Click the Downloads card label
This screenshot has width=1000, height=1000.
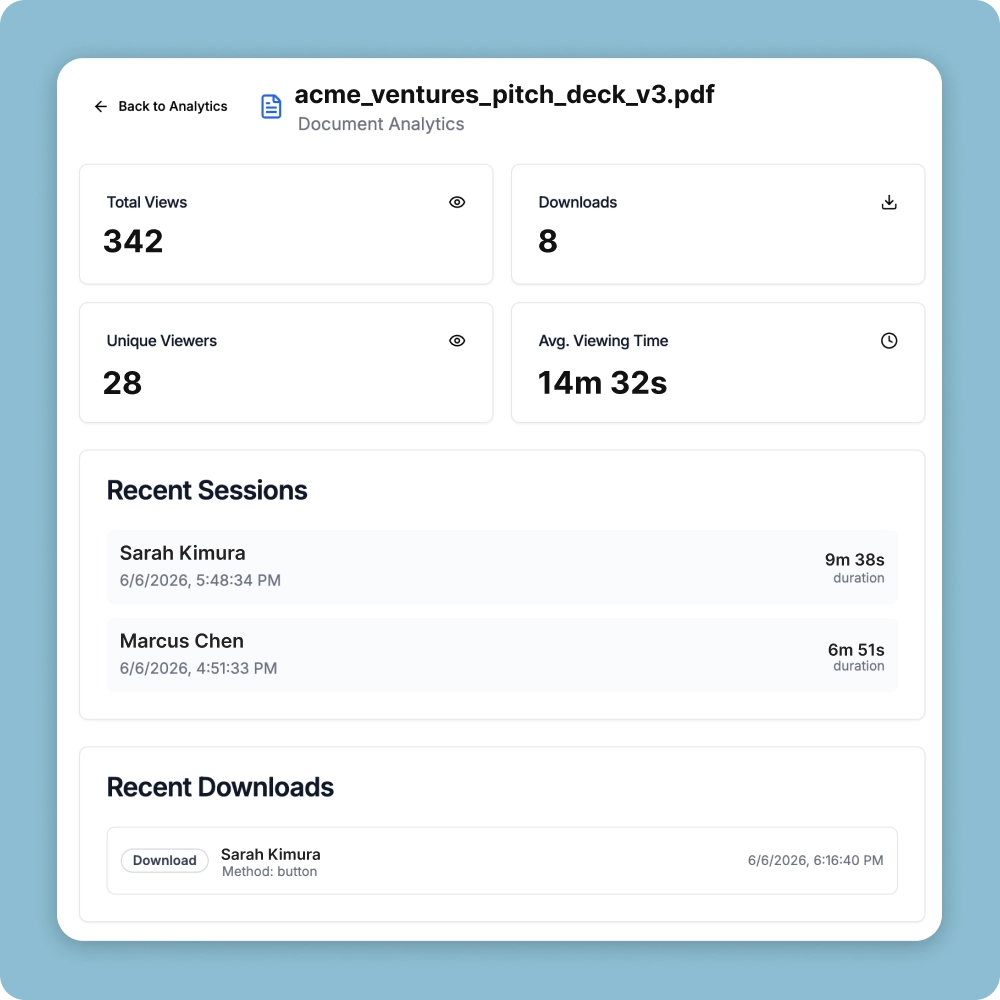coord(578,202)
